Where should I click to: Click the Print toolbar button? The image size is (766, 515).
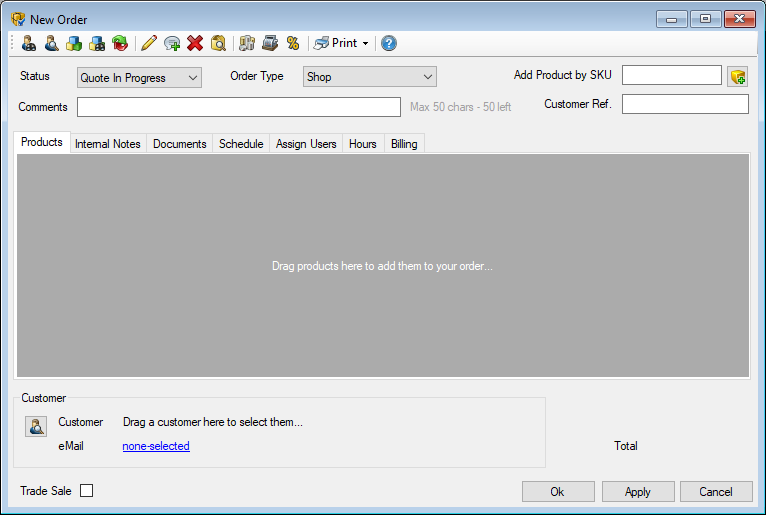coord(335,43)
